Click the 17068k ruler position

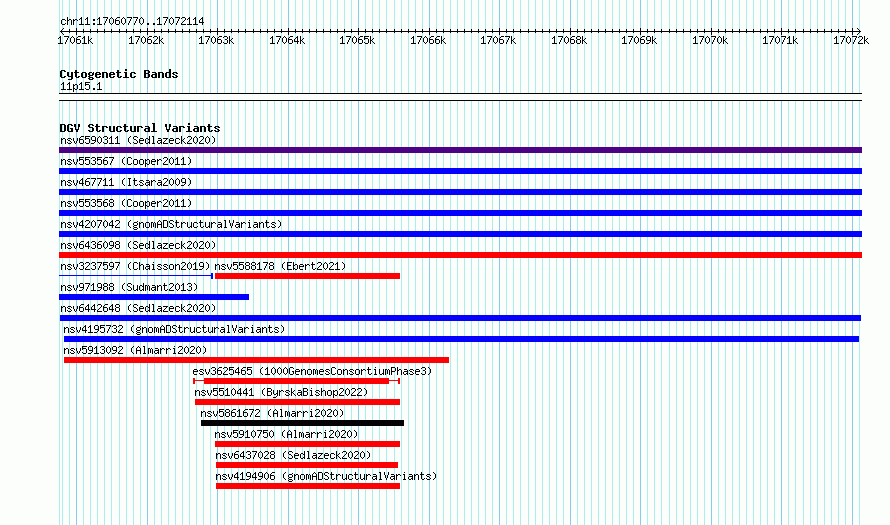[x=569, y=40]
